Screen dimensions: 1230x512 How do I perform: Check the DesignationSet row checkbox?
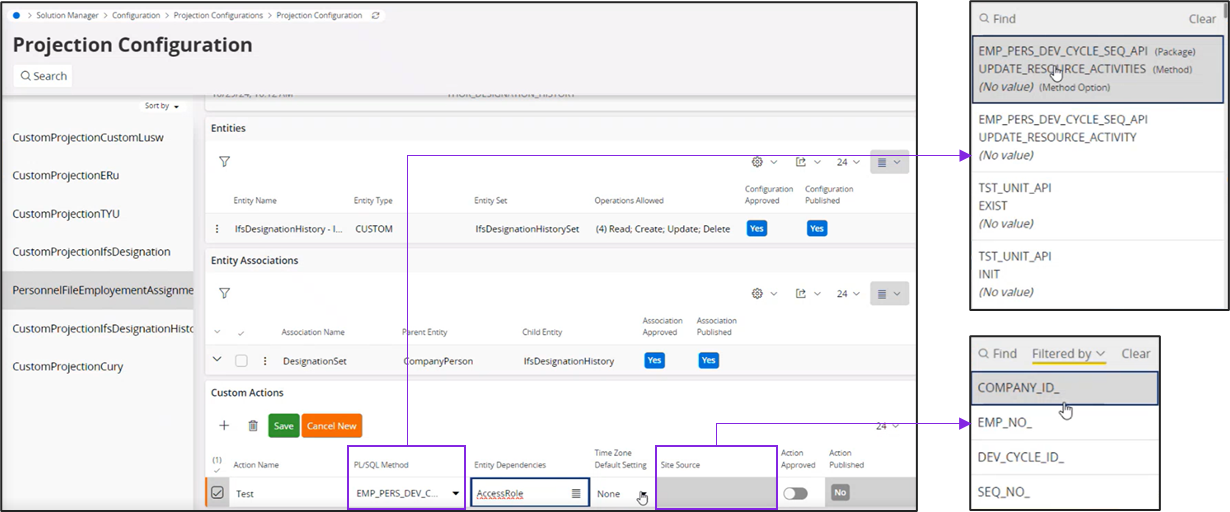click(x=241, y=361)
